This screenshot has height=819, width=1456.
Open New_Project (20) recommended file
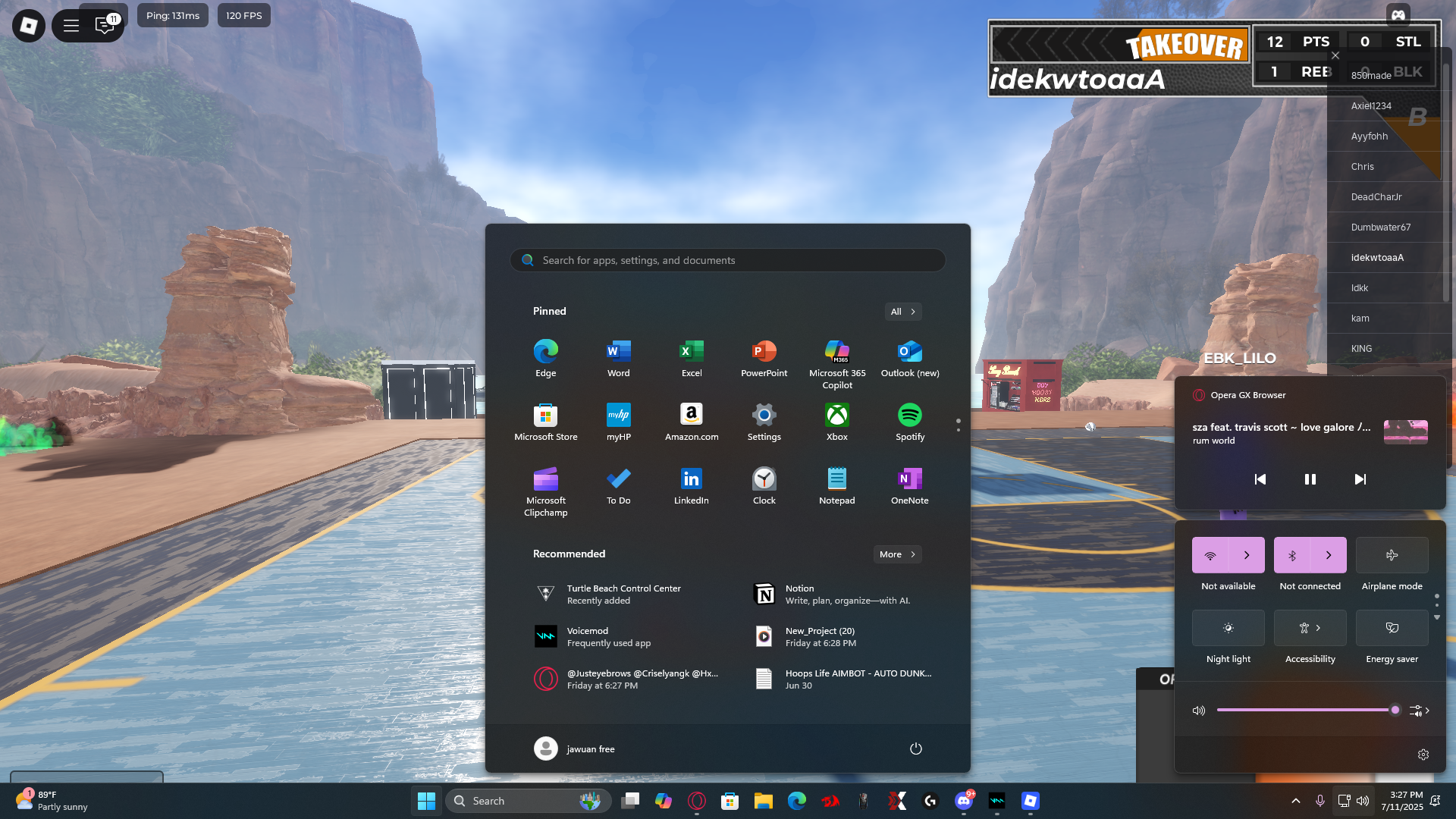click(x=842, y=636)
